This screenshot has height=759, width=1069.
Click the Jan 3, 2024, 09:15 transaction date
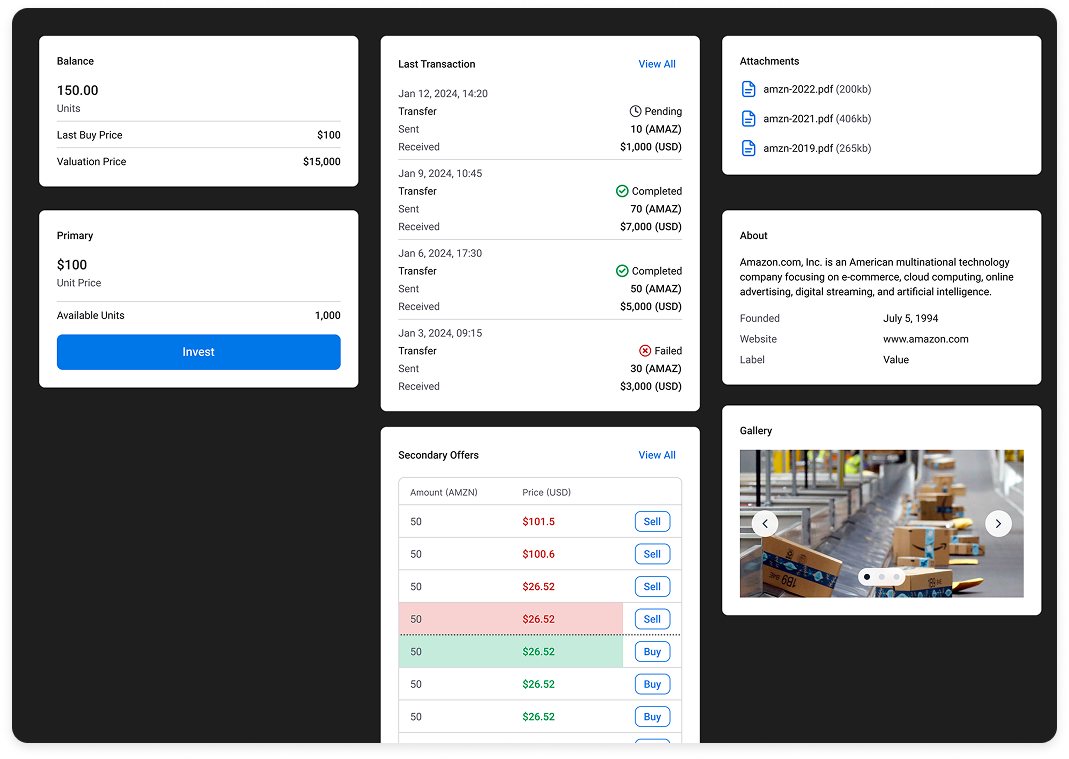click(x=440, y=333)
